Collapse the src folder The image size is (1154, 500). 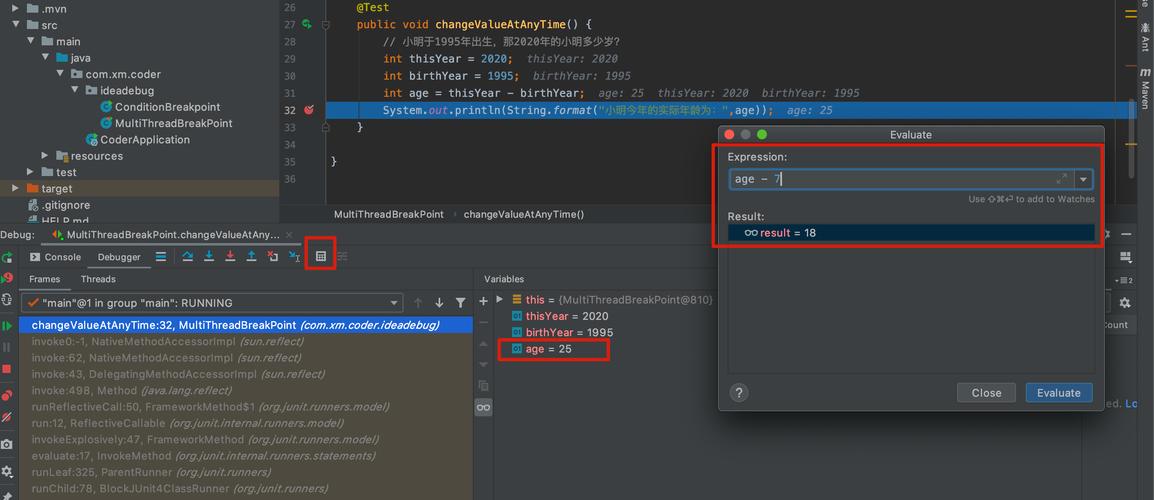point(16,24)
